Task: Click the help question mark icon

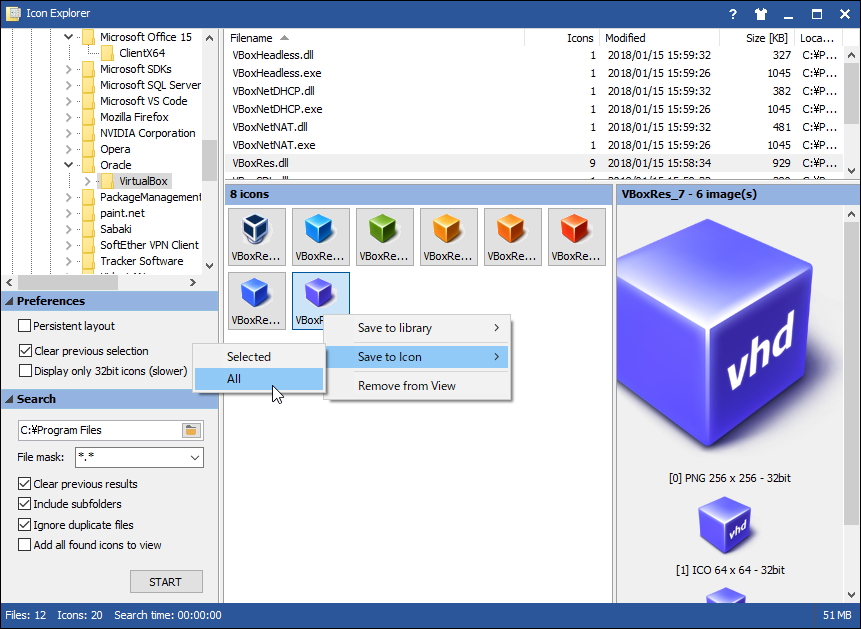Action: point(733,14)
